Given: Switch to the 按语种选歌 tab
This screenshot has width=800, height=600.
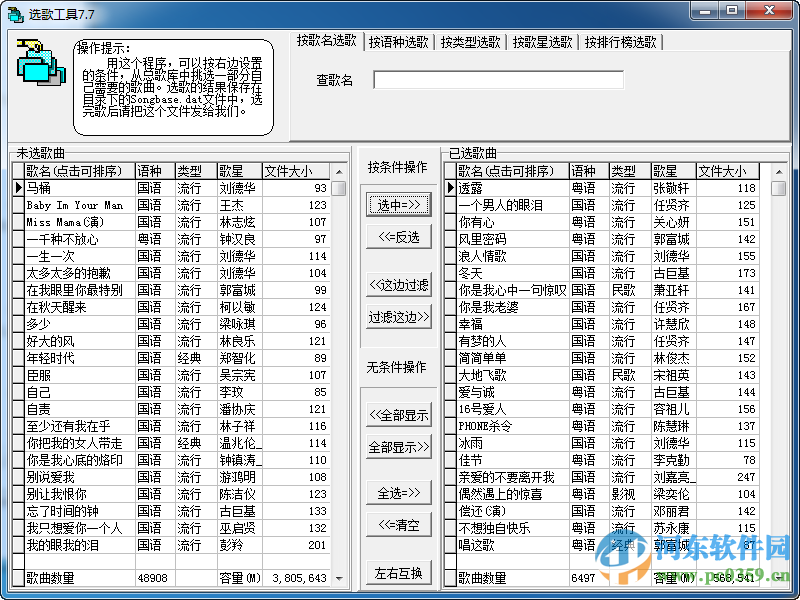Looking at the screenshot, I should [398, 42].
